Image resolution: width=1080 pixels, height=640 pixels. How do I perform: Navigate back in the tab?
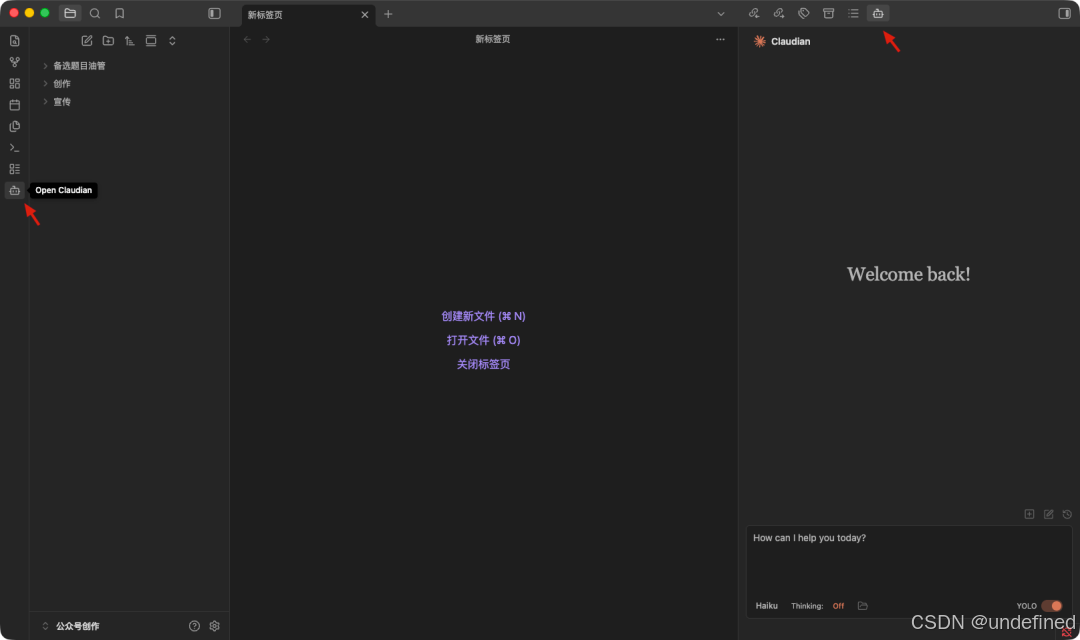click(247, 39)
